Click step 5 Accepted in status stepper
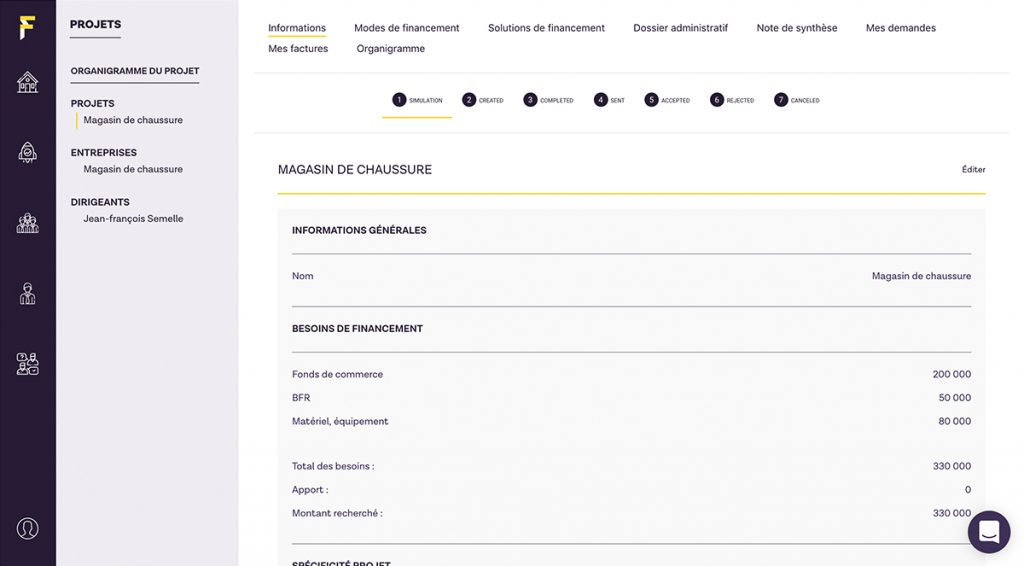Image resolution: width=1024 pixels, height=566 pixels. [x=667, y=100]
